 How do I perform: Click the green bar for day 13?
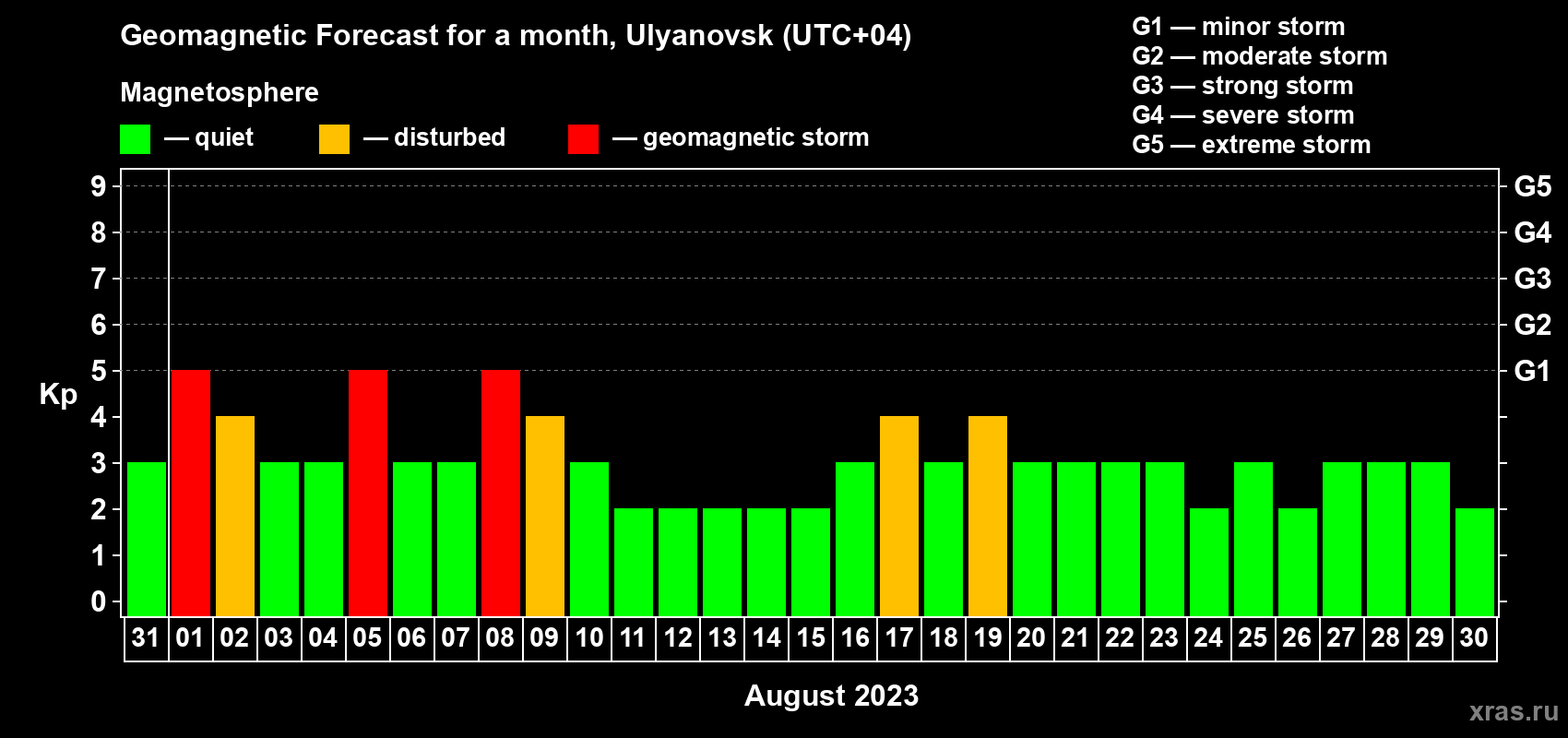(x=722, y=562)
